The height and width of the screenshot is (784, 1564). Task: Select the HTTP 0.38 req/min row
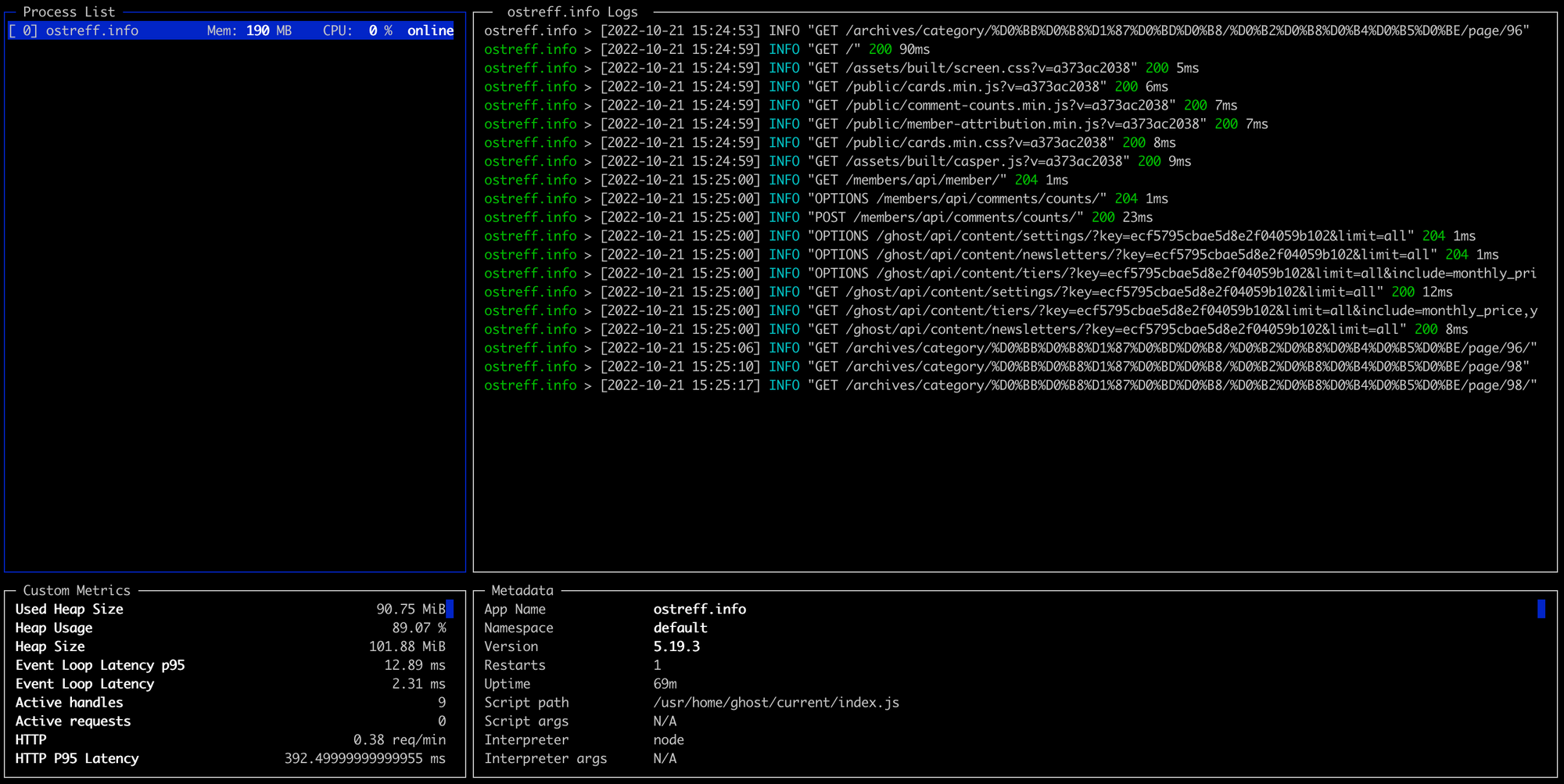click(231, 740)
